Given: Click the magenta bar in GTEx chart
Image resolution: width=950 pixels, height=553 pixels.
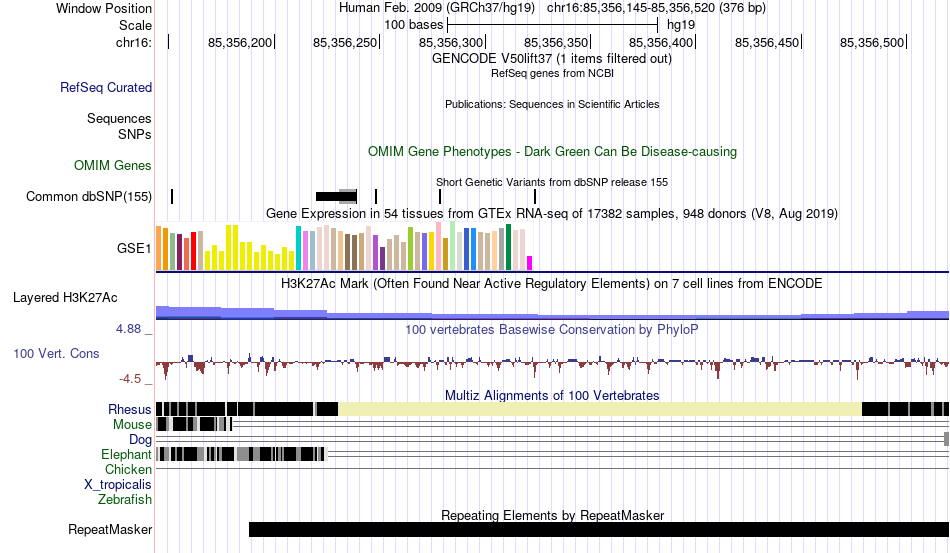Looking at the screenshot, I should tap(529, 263).
